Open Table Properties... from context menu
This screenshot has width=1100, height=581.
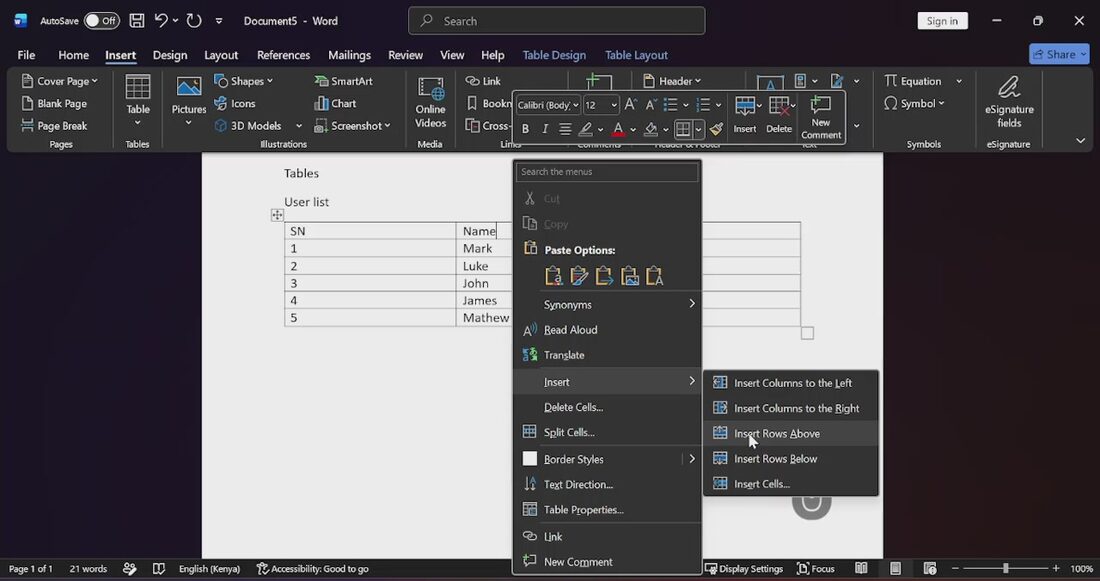coord(607,509)
